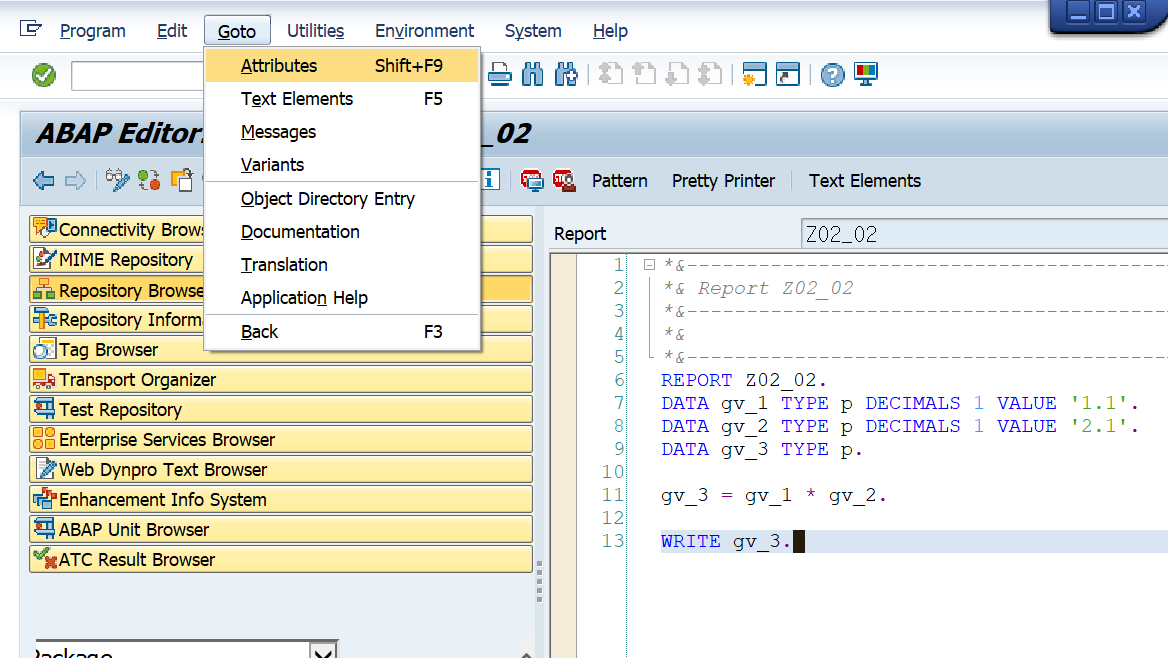This screenshot has height=658, width=1168.
Task: Click the Last Page icon
Action: (710, 75)
